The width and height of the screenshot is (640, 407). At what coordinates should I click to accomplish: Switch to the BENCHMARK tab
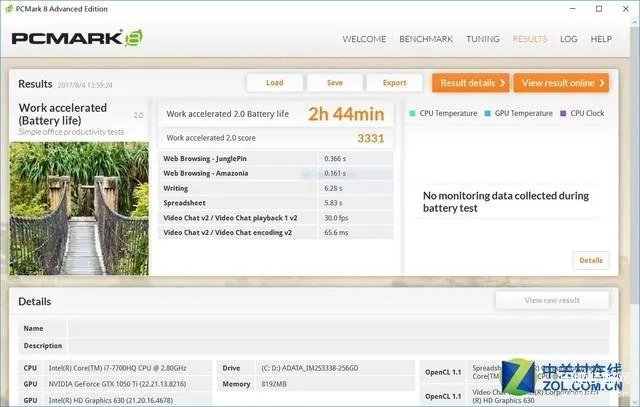coord(426,39)
